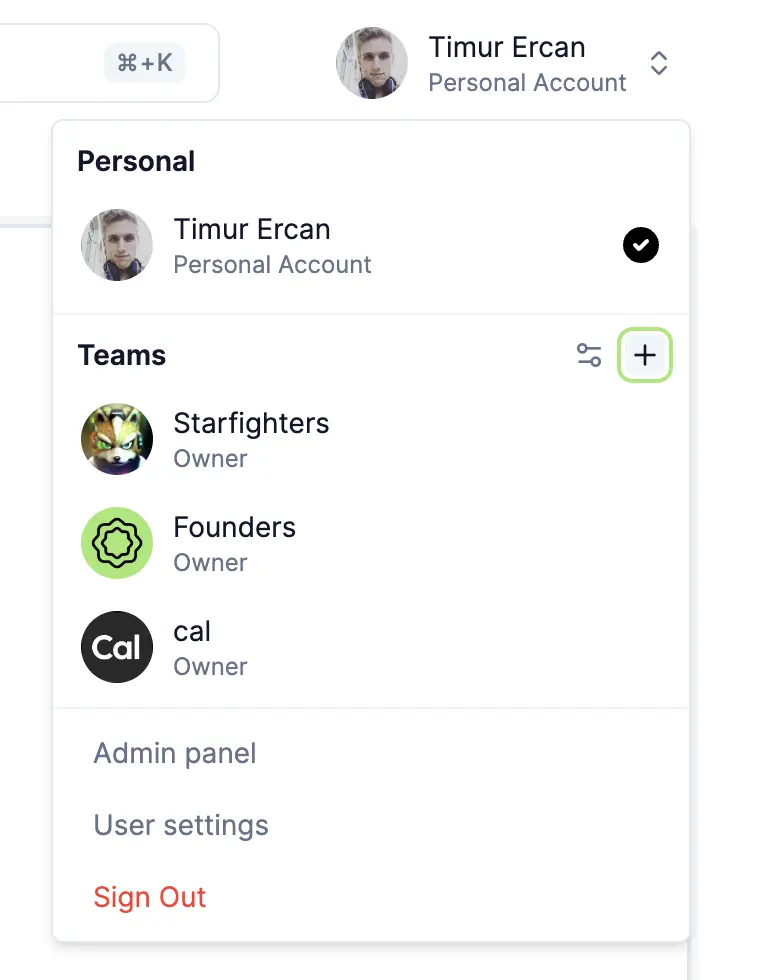Open the Admin panel
The height and width of the screenshot is (980, 766).
[x=175, y=753]
